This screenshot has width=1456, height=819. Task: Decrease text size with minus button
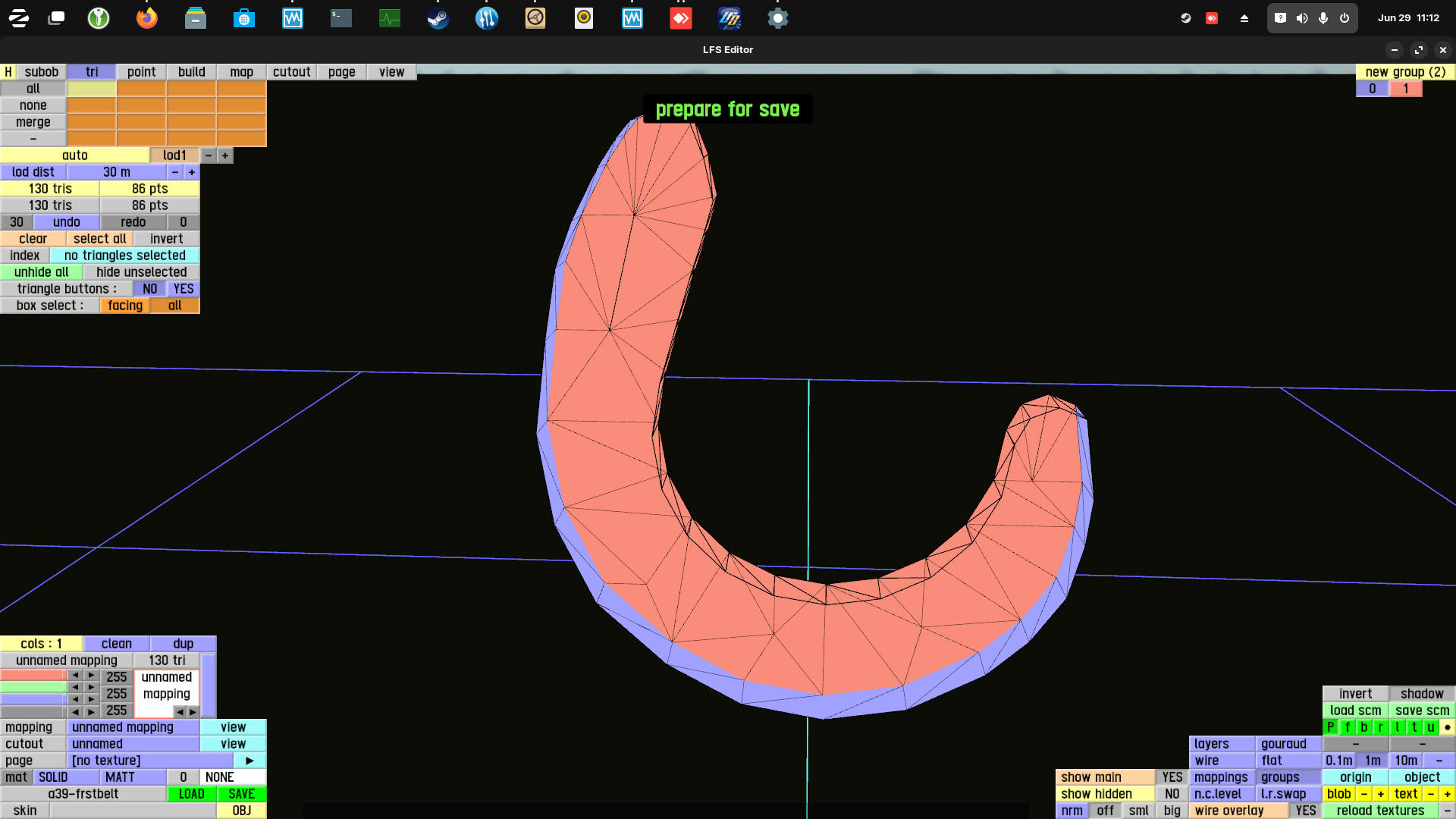1430,794
